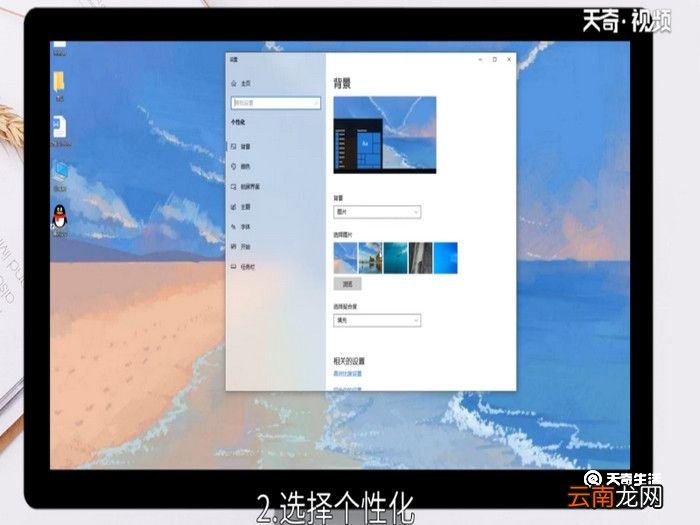
Task: Minimize the Settings window
Action: pyautogui.click(x=480, y=59)
